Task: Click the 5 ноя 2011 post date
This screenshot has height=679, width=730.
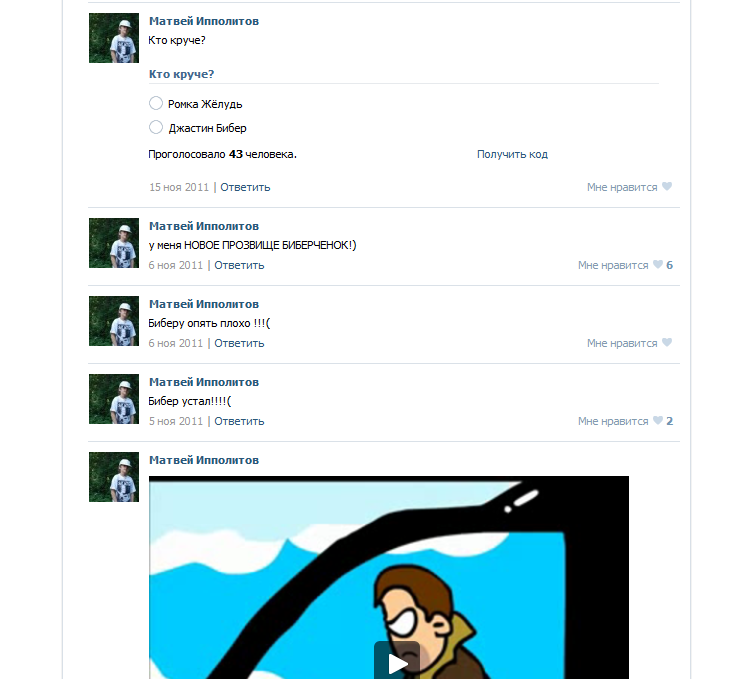Action: [176, 421]
